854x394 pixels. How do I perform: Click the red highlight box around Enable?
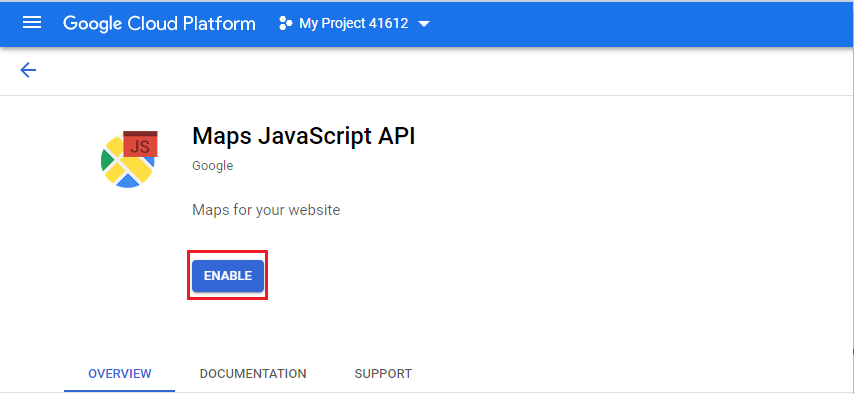click(x=228, y=275)
